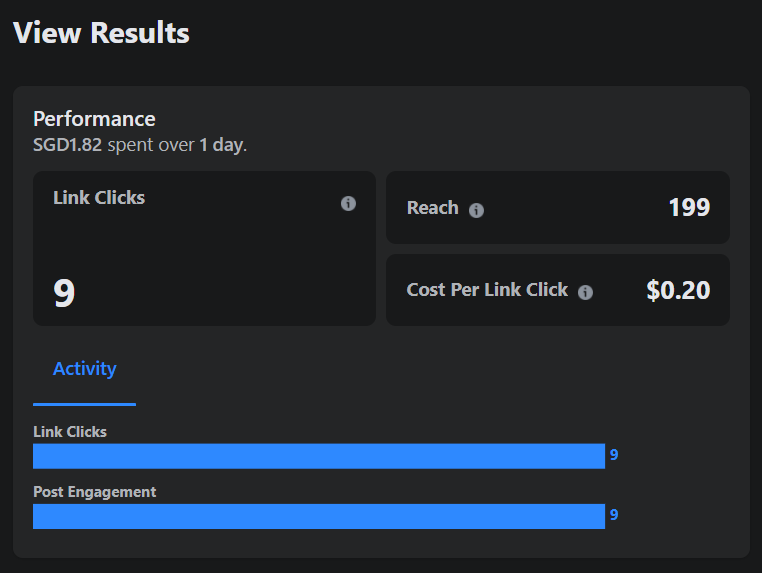The height and width of the screenshot is (573, 762).
Task: Click the Cost Per Link Click info icon
Action: point(585,292)
